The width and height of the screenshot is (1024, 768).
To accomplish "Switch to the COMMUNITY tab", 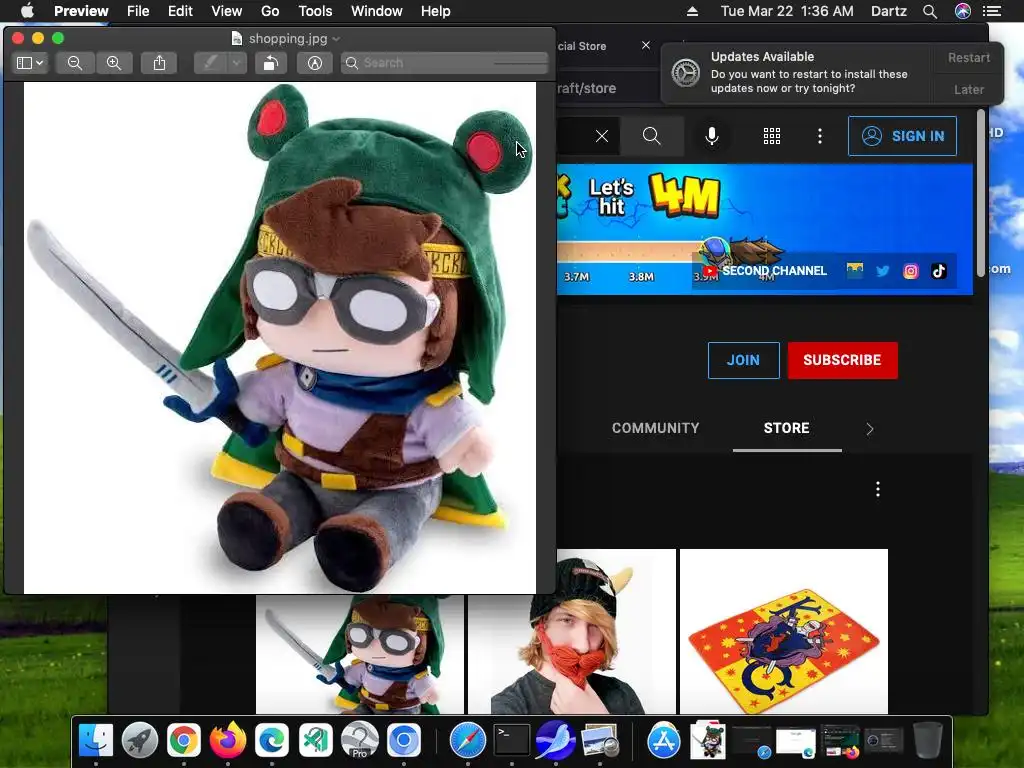I will (x=656, y=428).
